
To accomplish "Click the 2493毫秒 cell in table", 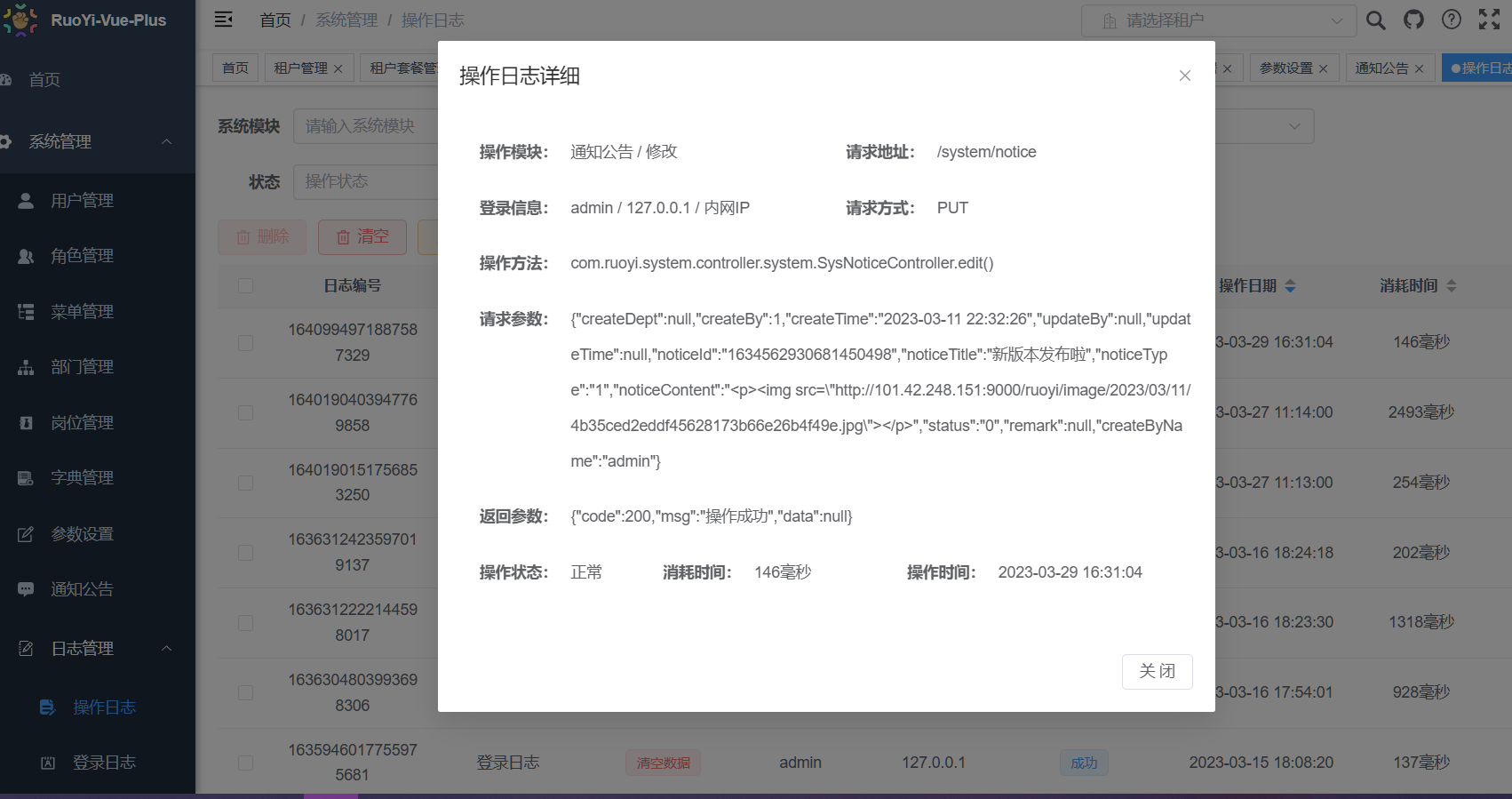I will click(x=1421, y=412).
